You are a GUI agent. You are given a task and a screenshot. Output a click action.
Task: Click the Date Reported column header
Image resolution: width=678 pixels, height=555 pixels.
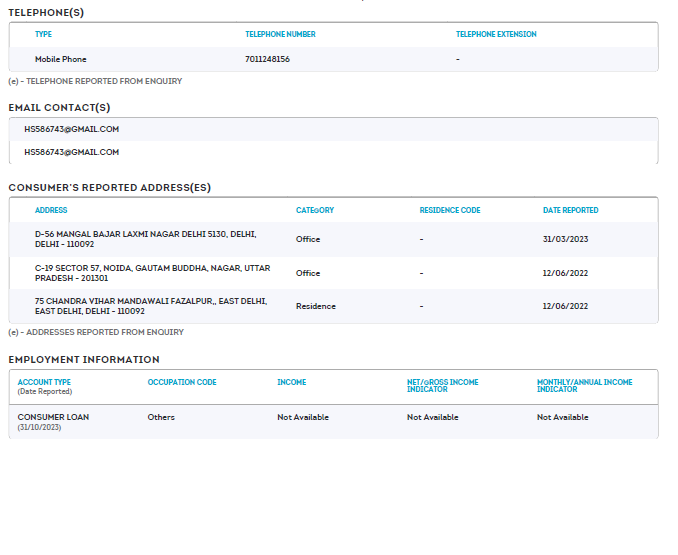click(570, 210)
